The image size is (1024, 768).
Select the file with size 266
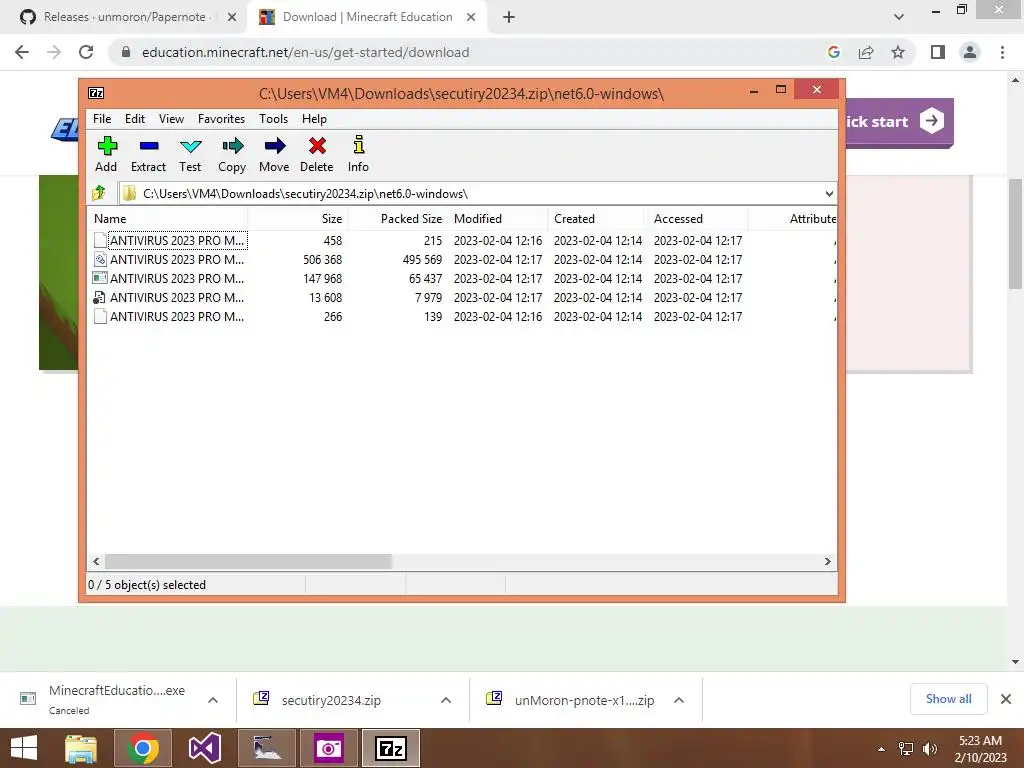coord(462,316)
